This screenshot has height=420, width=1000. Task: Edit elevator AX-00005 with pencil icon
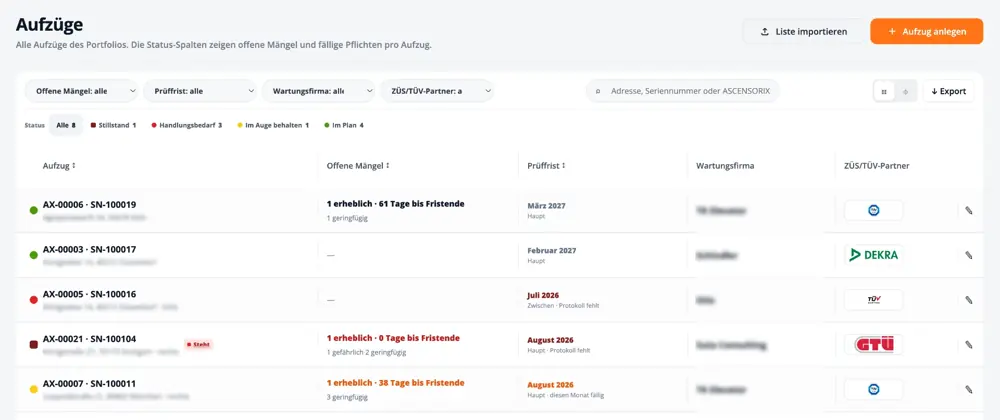click(x=969, y=300)
